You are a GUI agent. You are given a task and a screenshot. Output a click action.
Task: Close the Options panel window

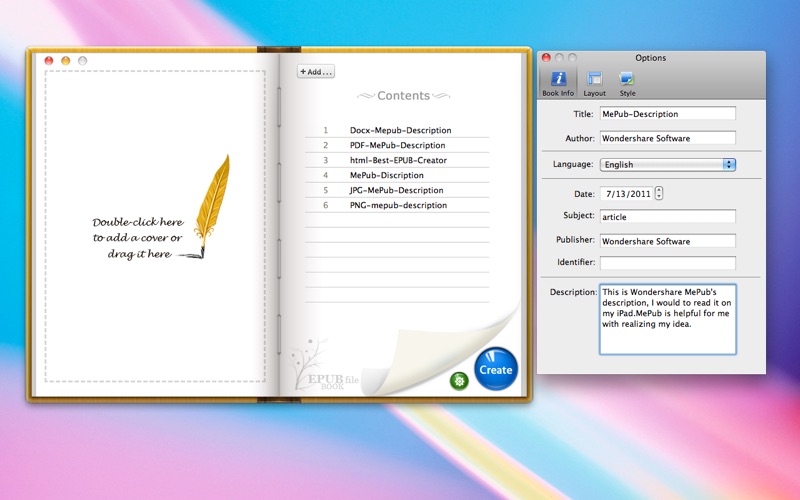[546, 58]
